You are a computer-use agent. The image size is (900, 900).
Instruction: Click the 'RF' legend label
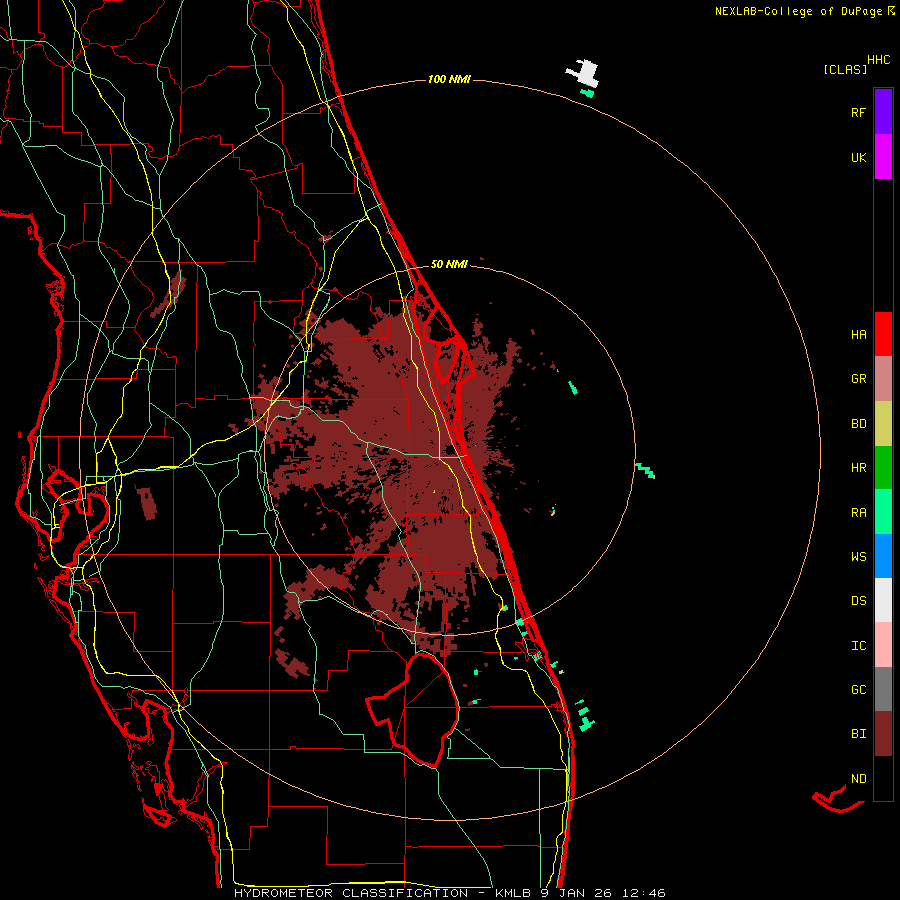858,112
